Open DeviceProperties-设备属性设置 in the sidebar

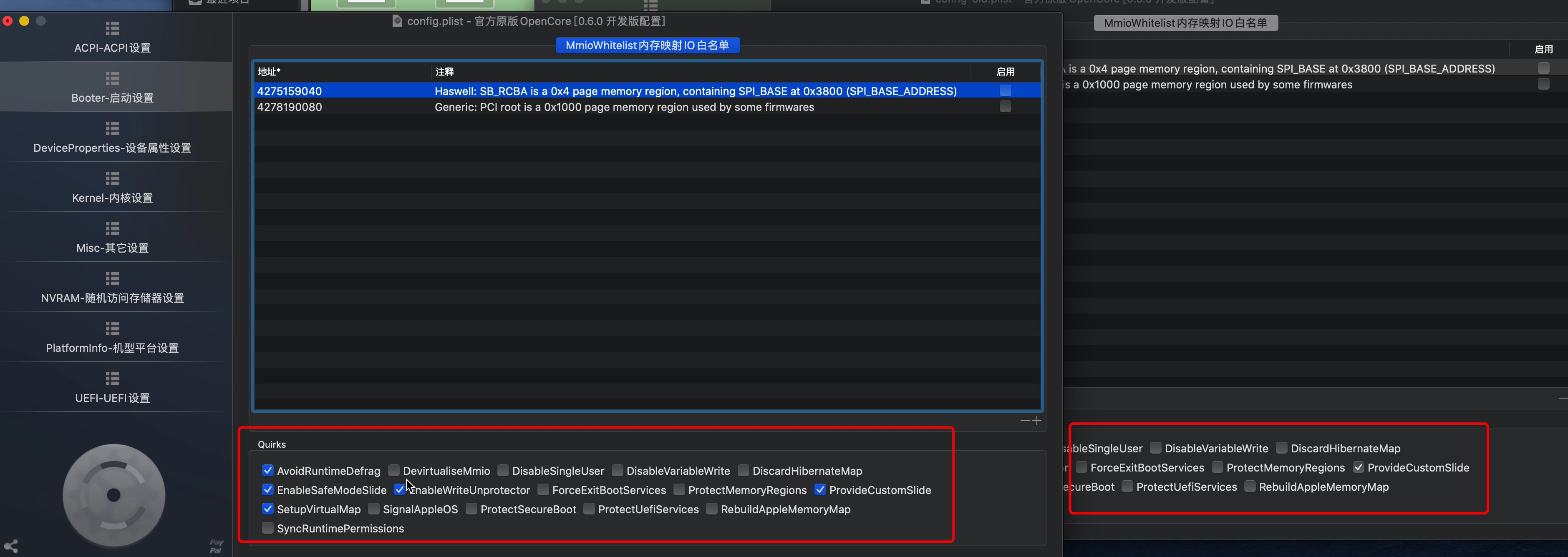tap(113, 138)
